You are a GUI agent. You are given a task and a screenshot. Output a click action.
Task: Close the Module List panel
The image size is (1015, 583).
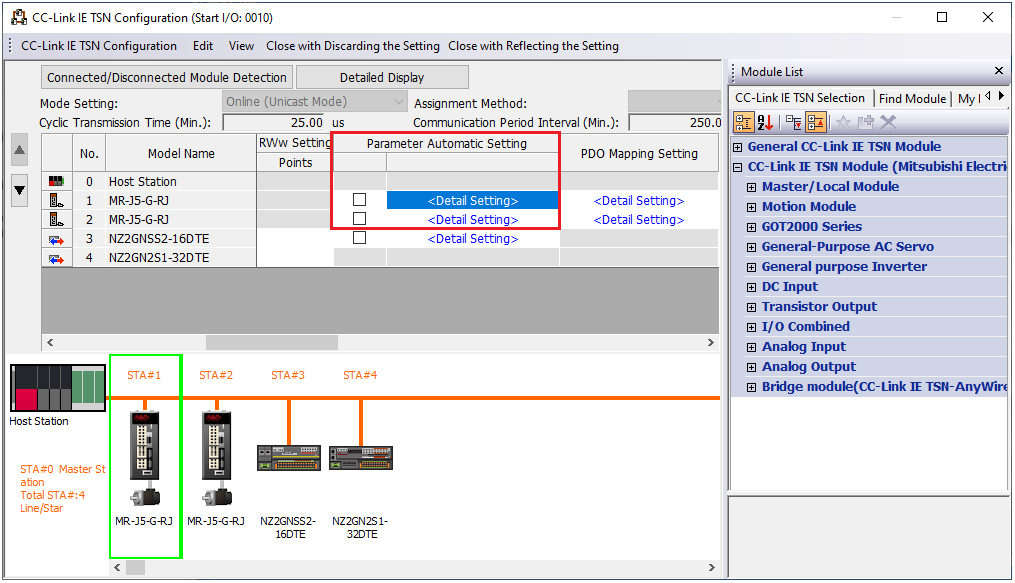pos(999,71)
